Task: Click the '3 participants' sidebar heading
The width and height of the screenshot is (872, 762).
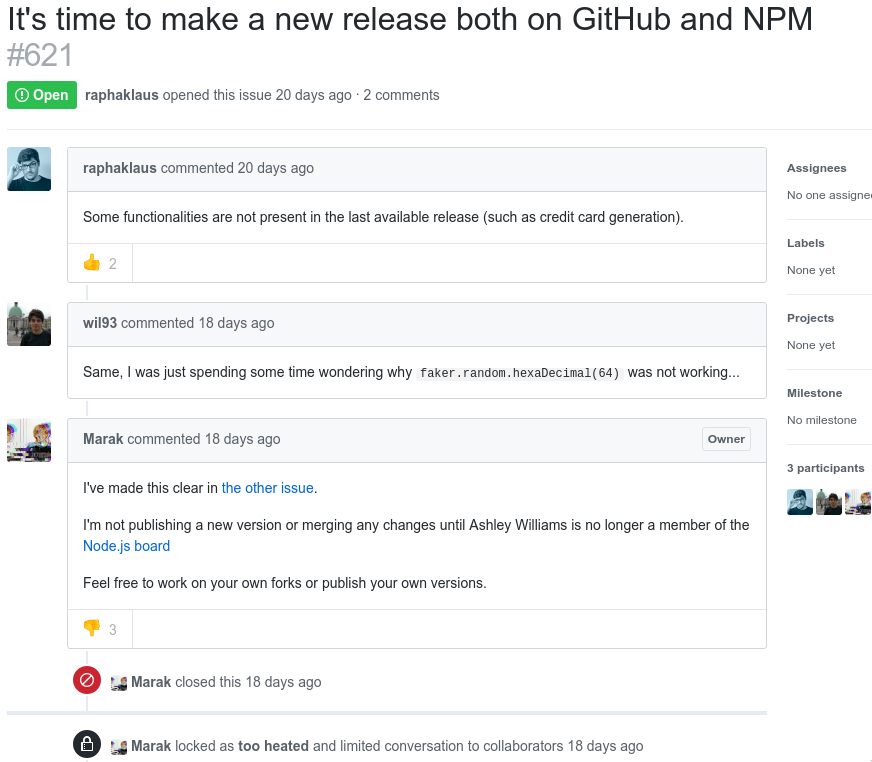Action: coord(826,468)
